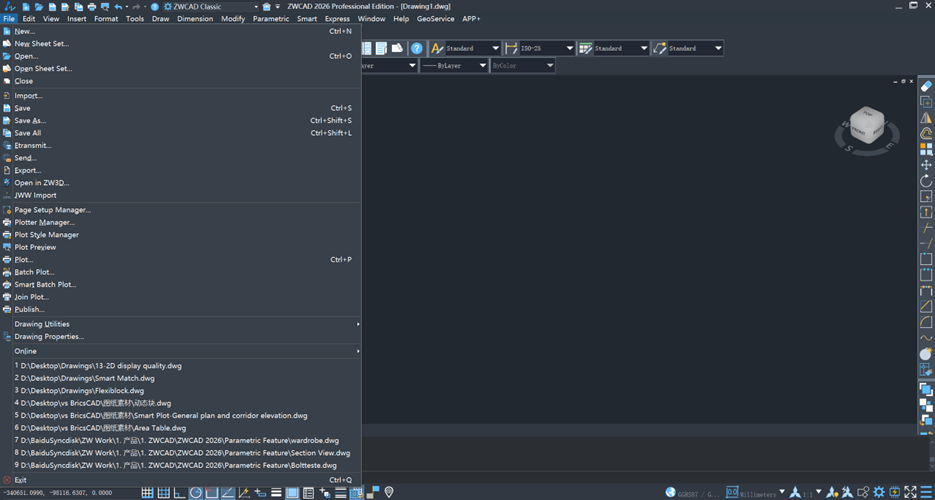Viewport: 935px width, 500px height.
Task: Open the Edit menu
Action: (x=29, y=18)
